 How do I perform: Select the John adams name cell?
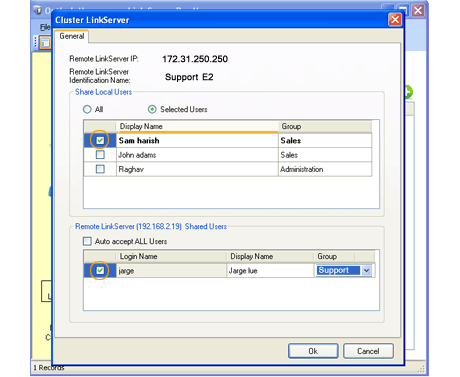(197, 155)
